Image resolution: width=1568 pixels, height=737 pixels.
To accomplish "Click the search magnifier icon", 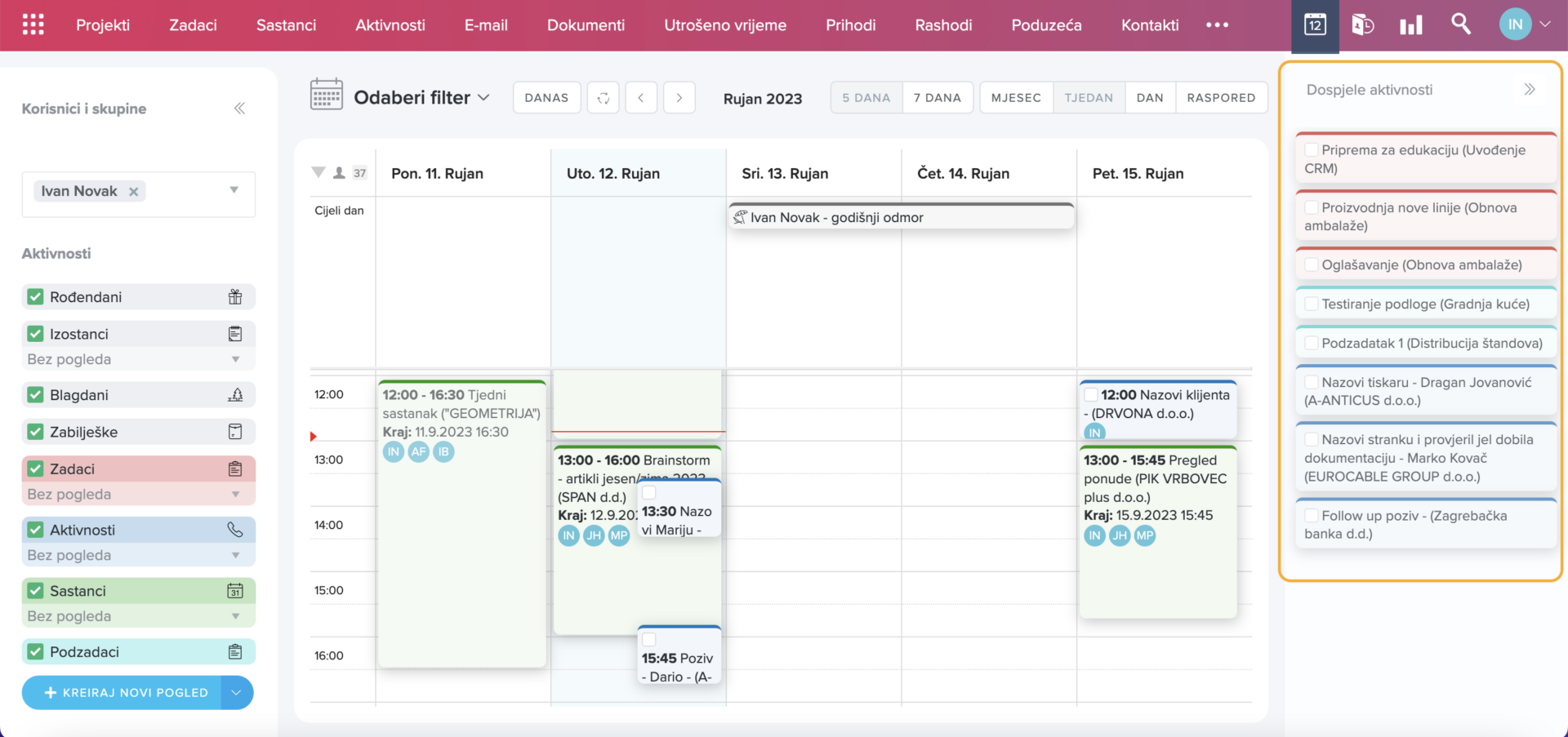I will point(1461,24).
